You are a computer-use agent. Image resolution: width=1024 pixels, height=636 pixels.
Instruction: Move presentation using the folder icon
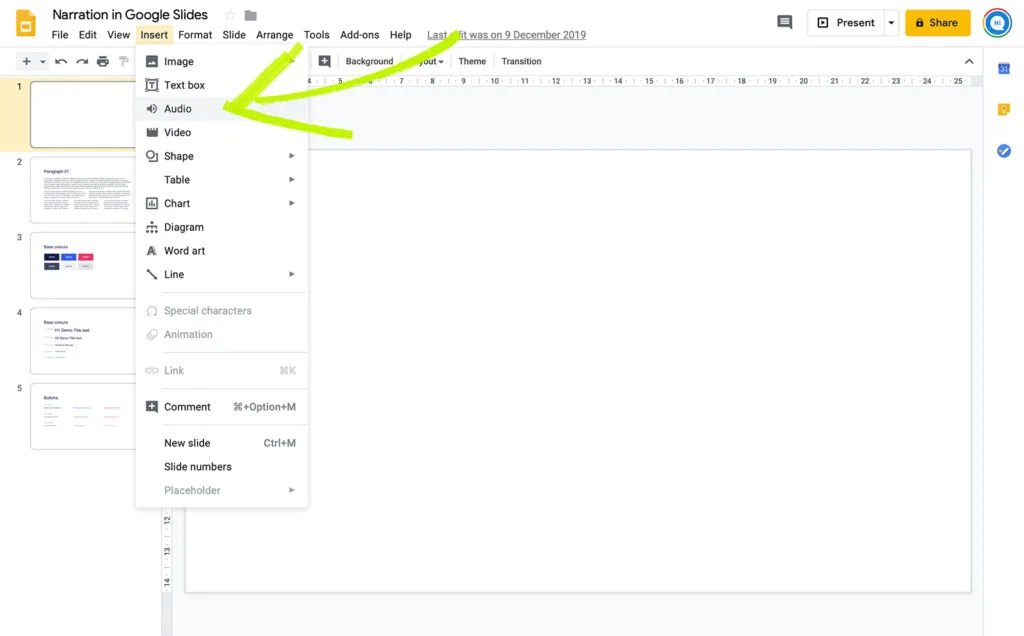coord(250,15)
